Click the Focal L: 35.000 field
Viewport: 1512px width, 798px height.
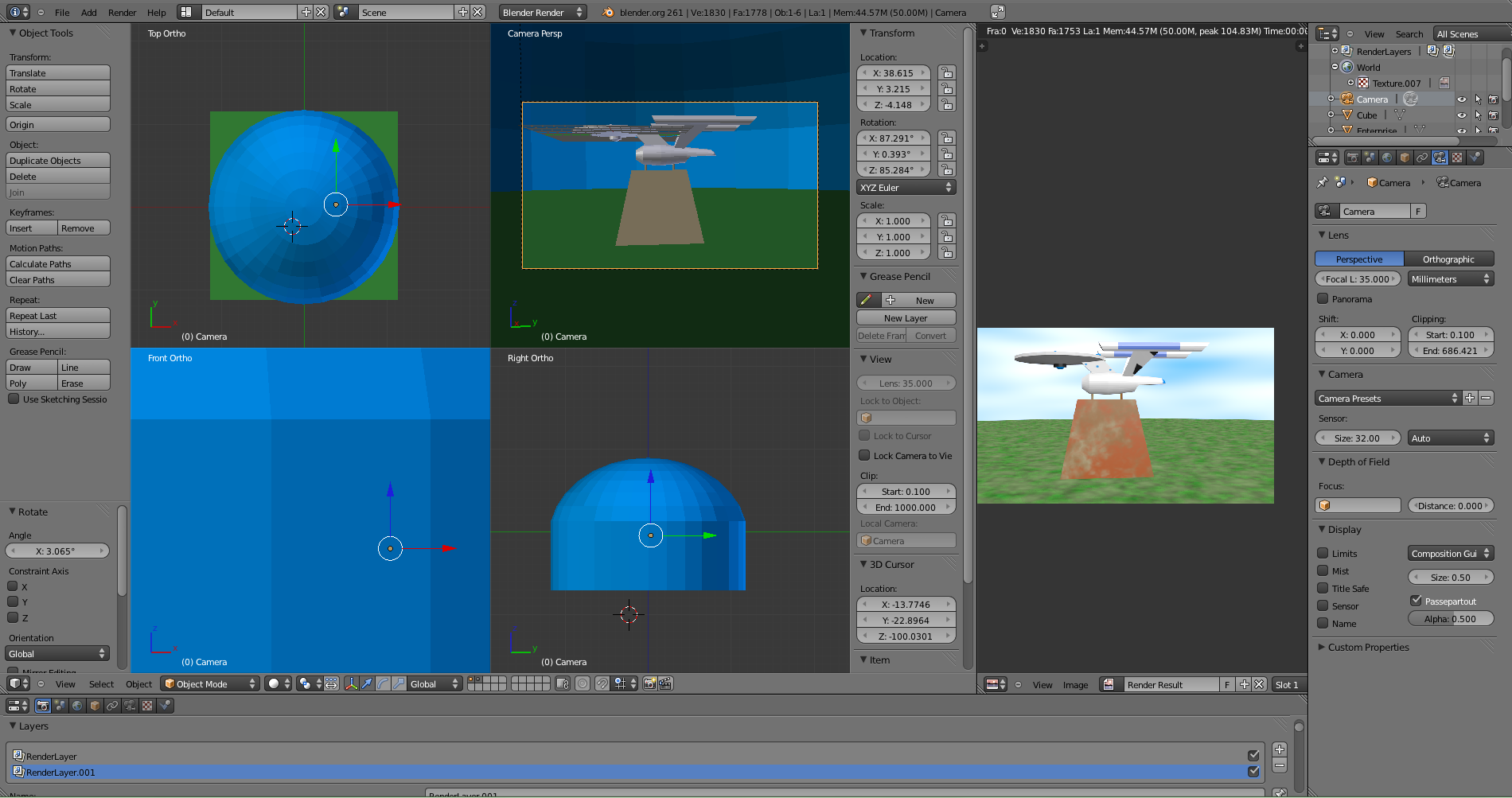tap(1358, 278)
